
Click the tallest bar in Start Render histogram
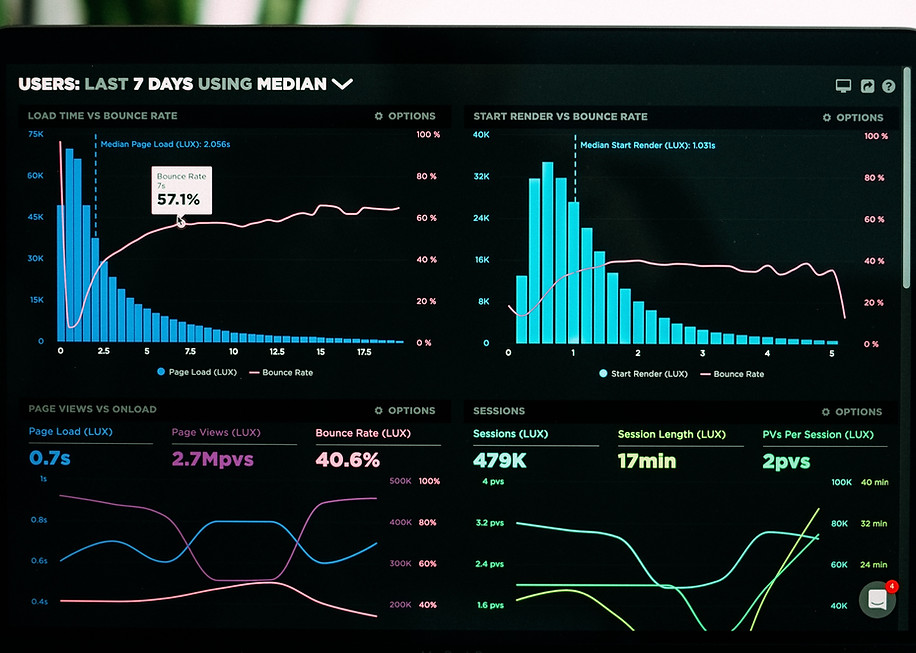tap(547, 252)
